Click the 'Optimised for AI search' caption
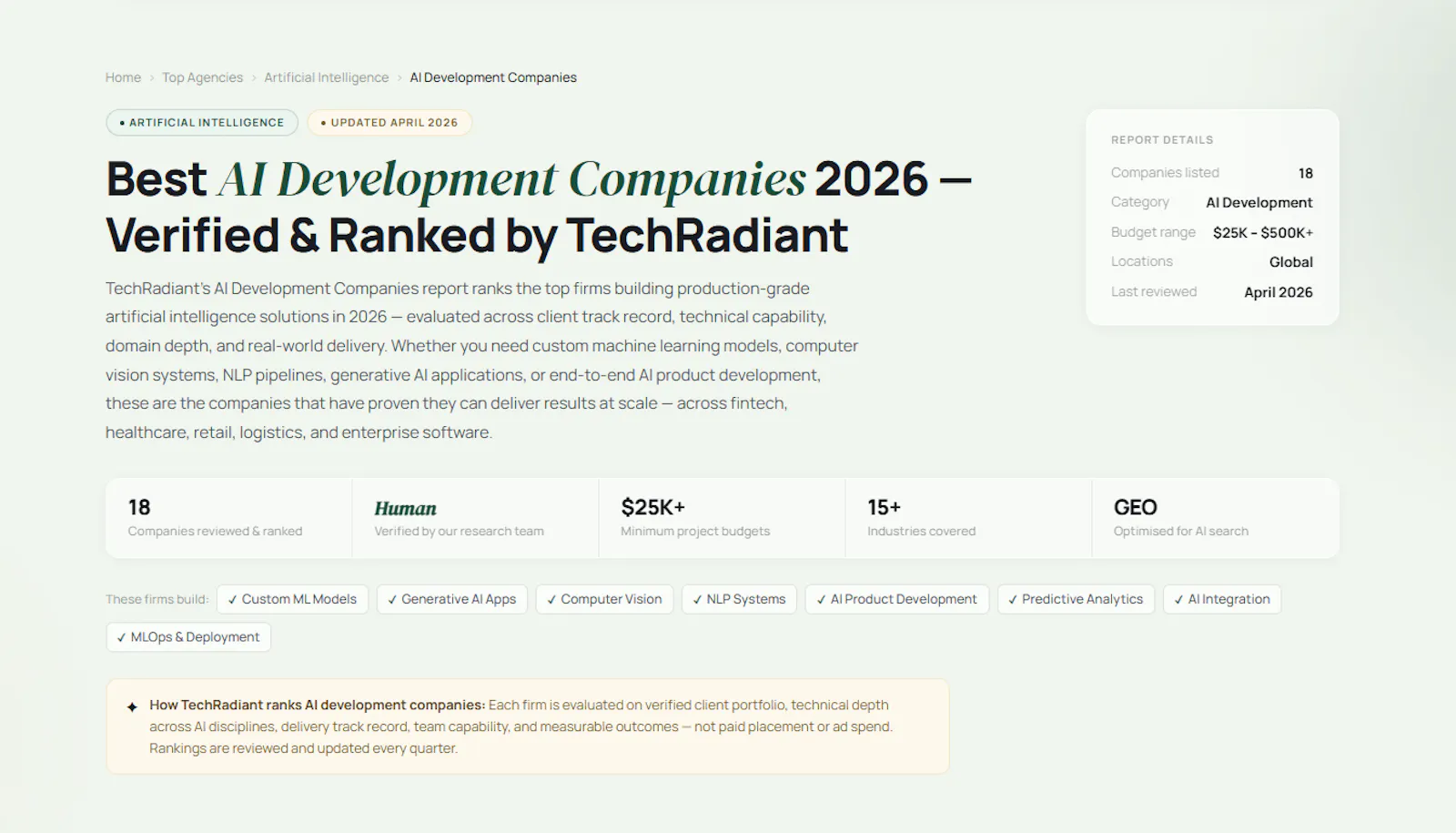 tap(1181, 531)
